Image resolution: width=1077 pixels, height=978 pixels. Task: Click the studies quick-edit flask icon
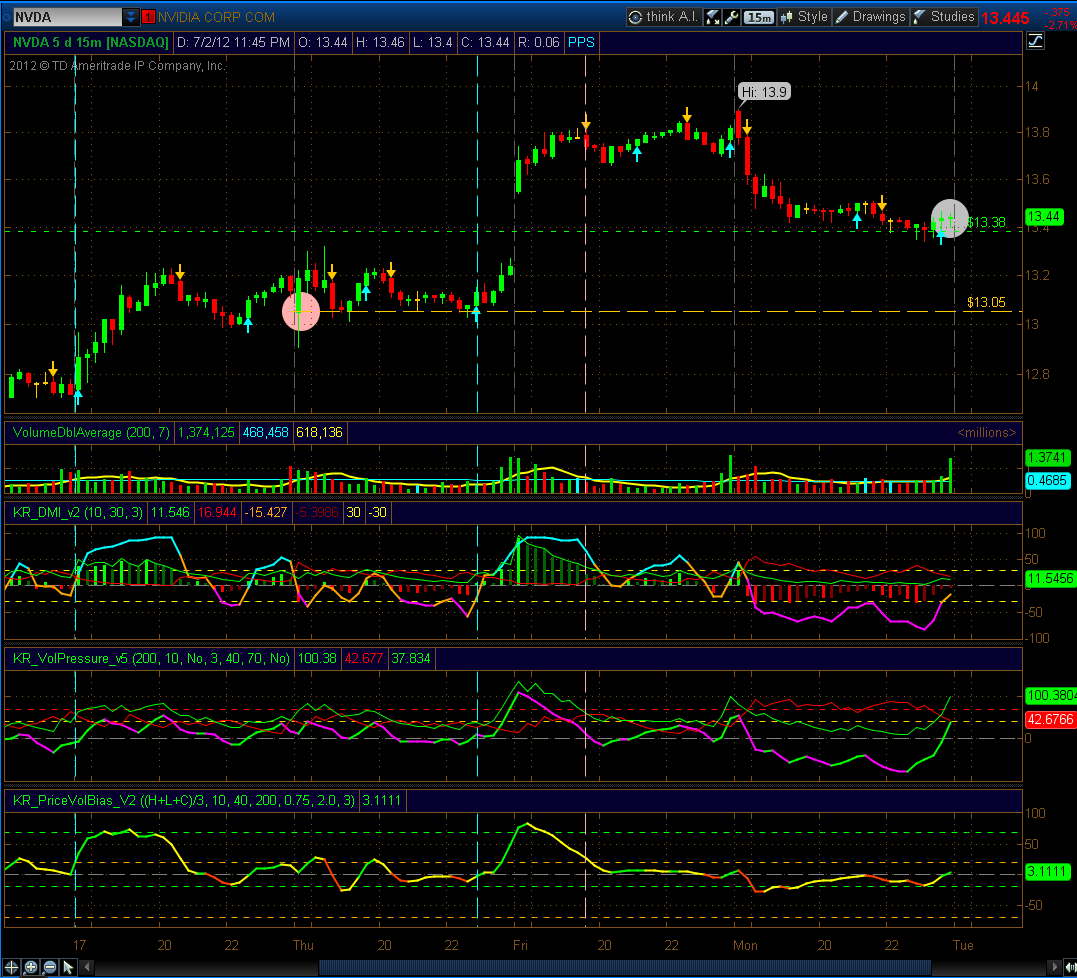pos(712,17)
